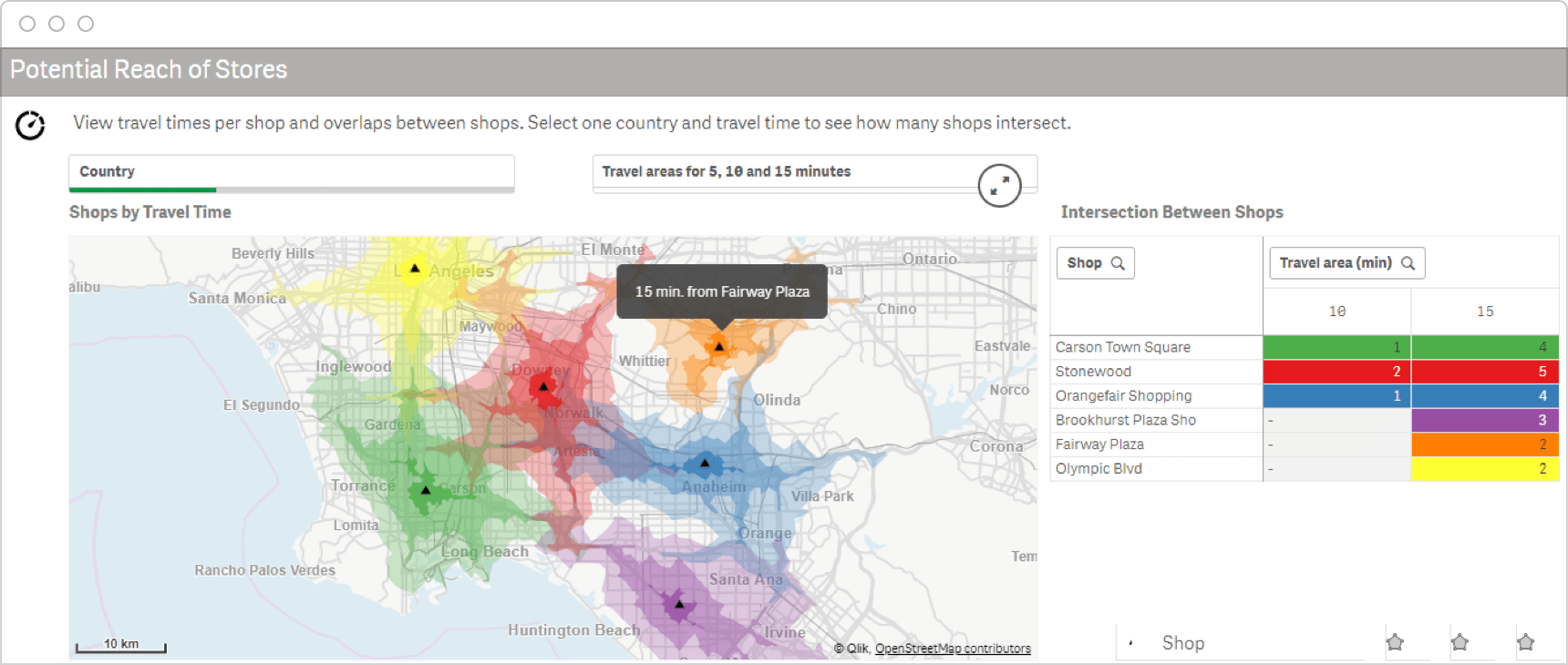Click the search icon beside Travel area (min)
The image size is (1568, 665).
point(1408,263)
